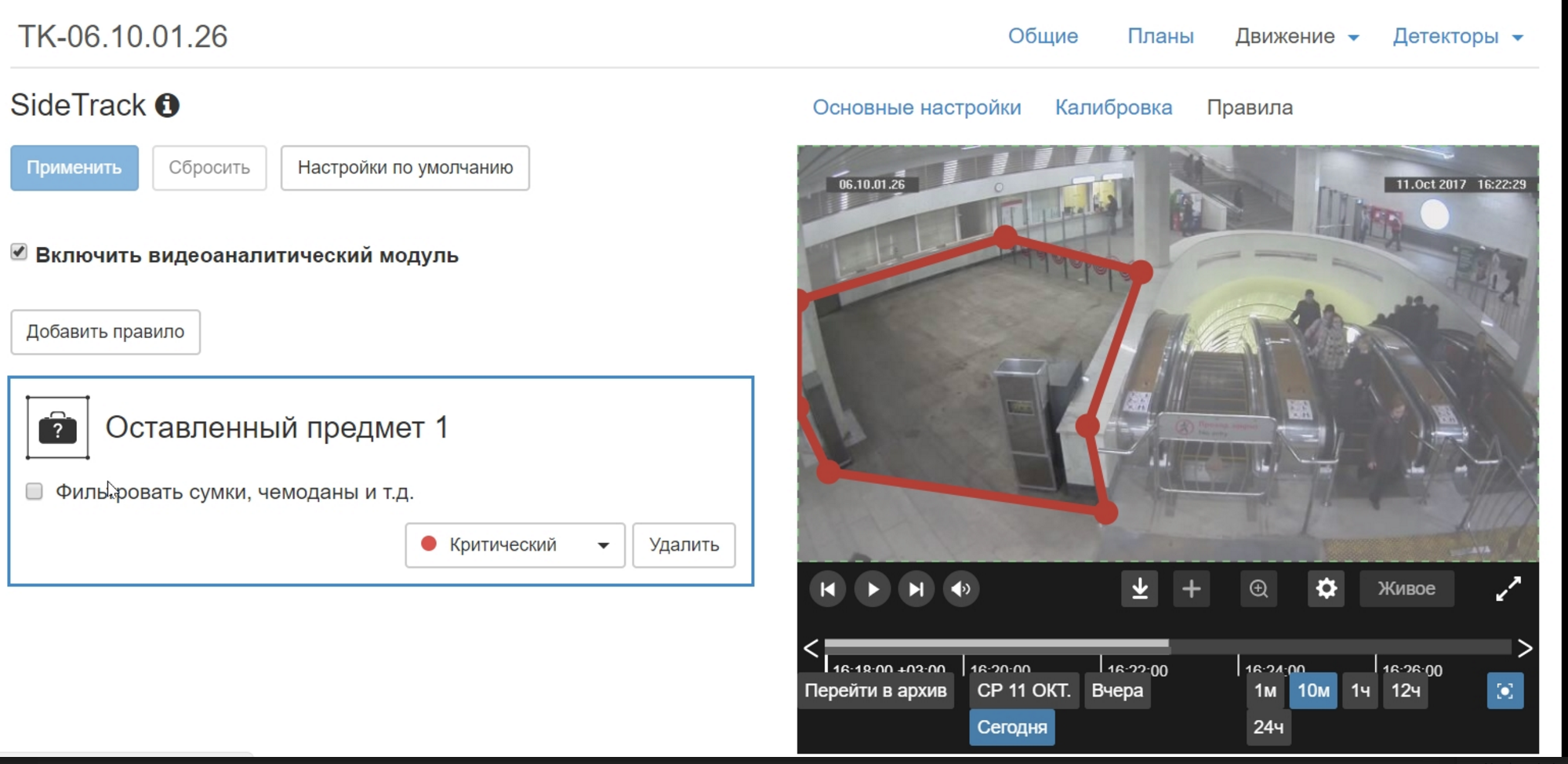This screenshot has height=764, width=1568.
Task: Click the abandoned object suitcase rule icon
Action: coord(58,427)
